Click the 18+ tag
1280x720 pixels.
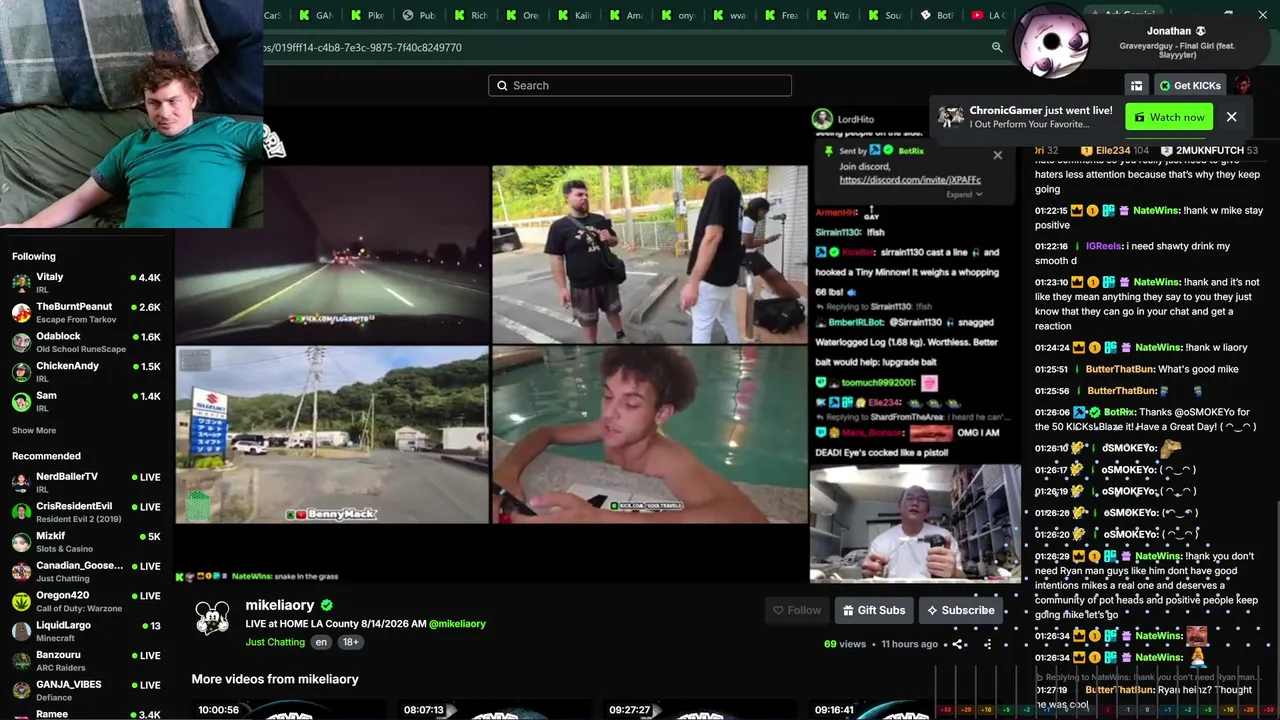point(350,642)
